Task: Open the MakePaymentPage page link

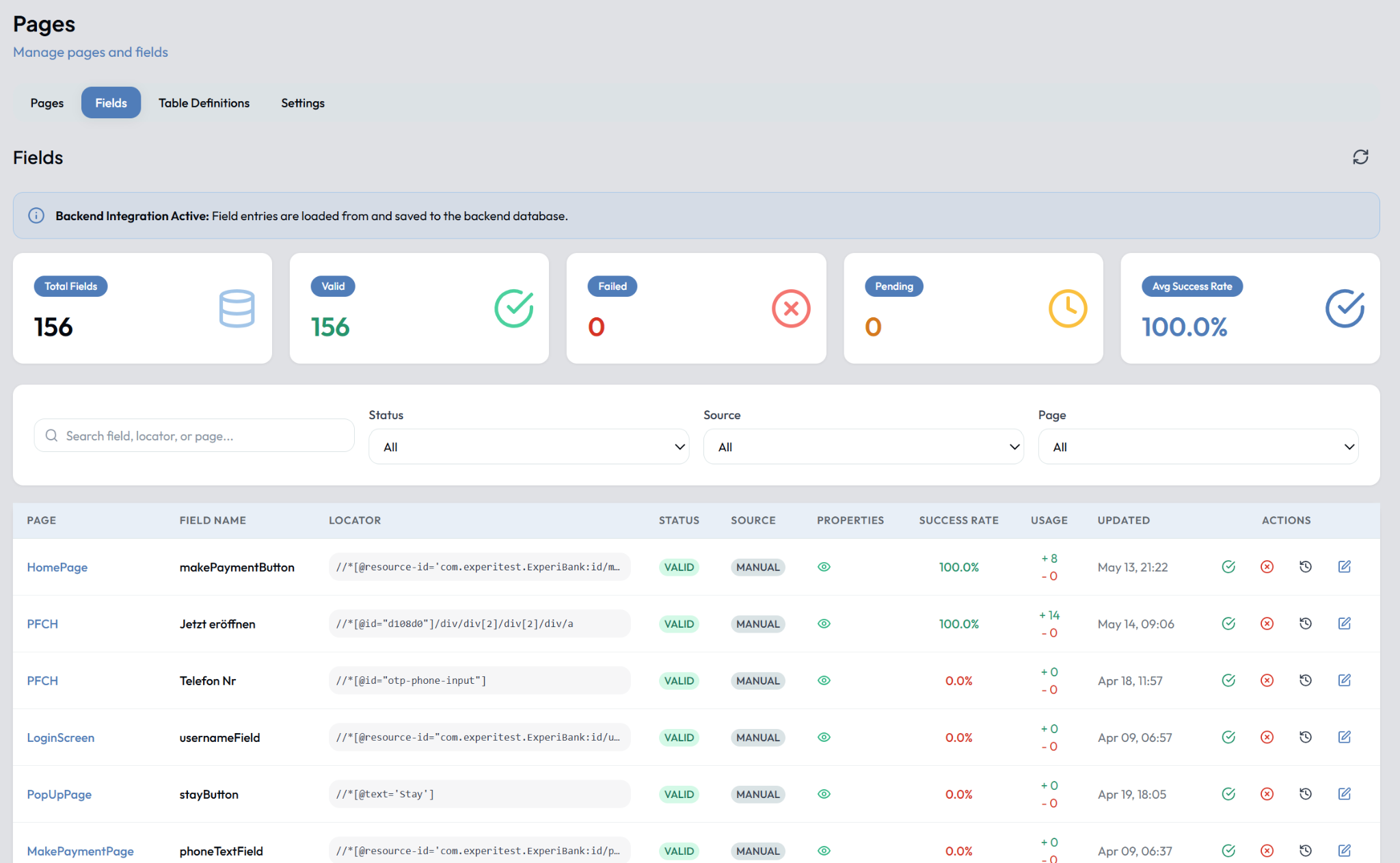Action: 81,851
